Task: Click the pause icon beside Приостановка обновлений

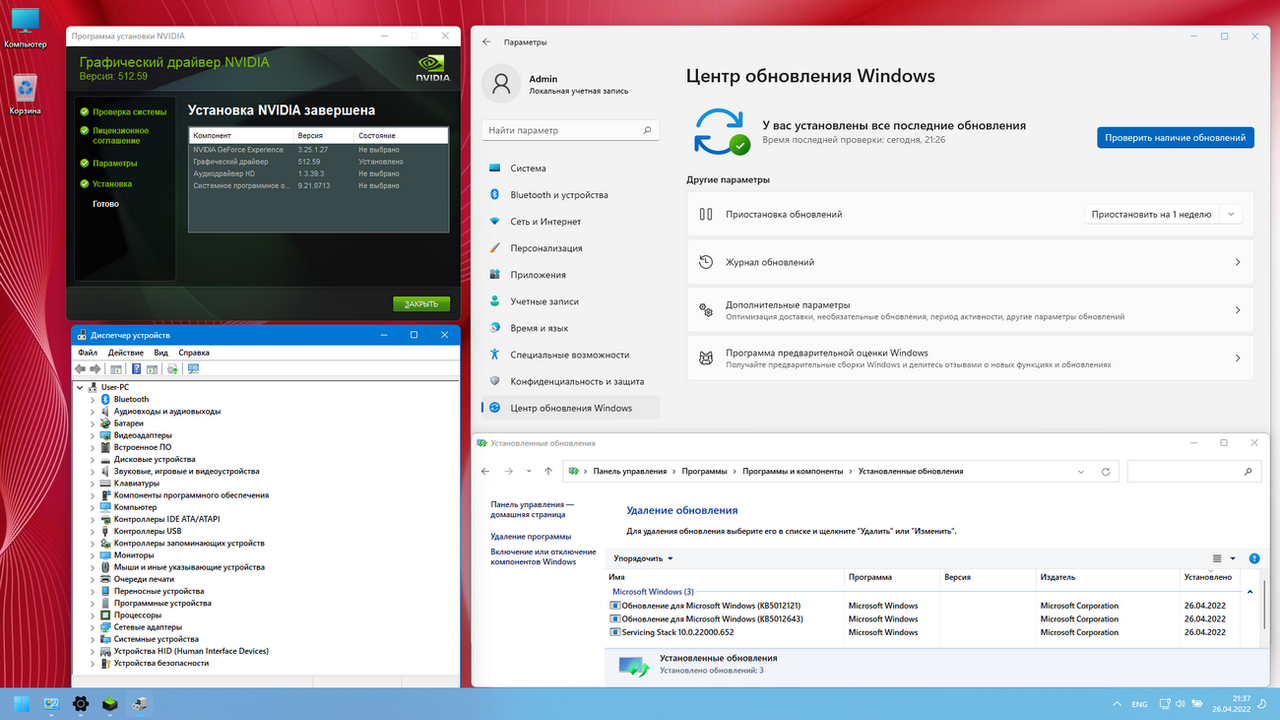Action: (706, 214)
